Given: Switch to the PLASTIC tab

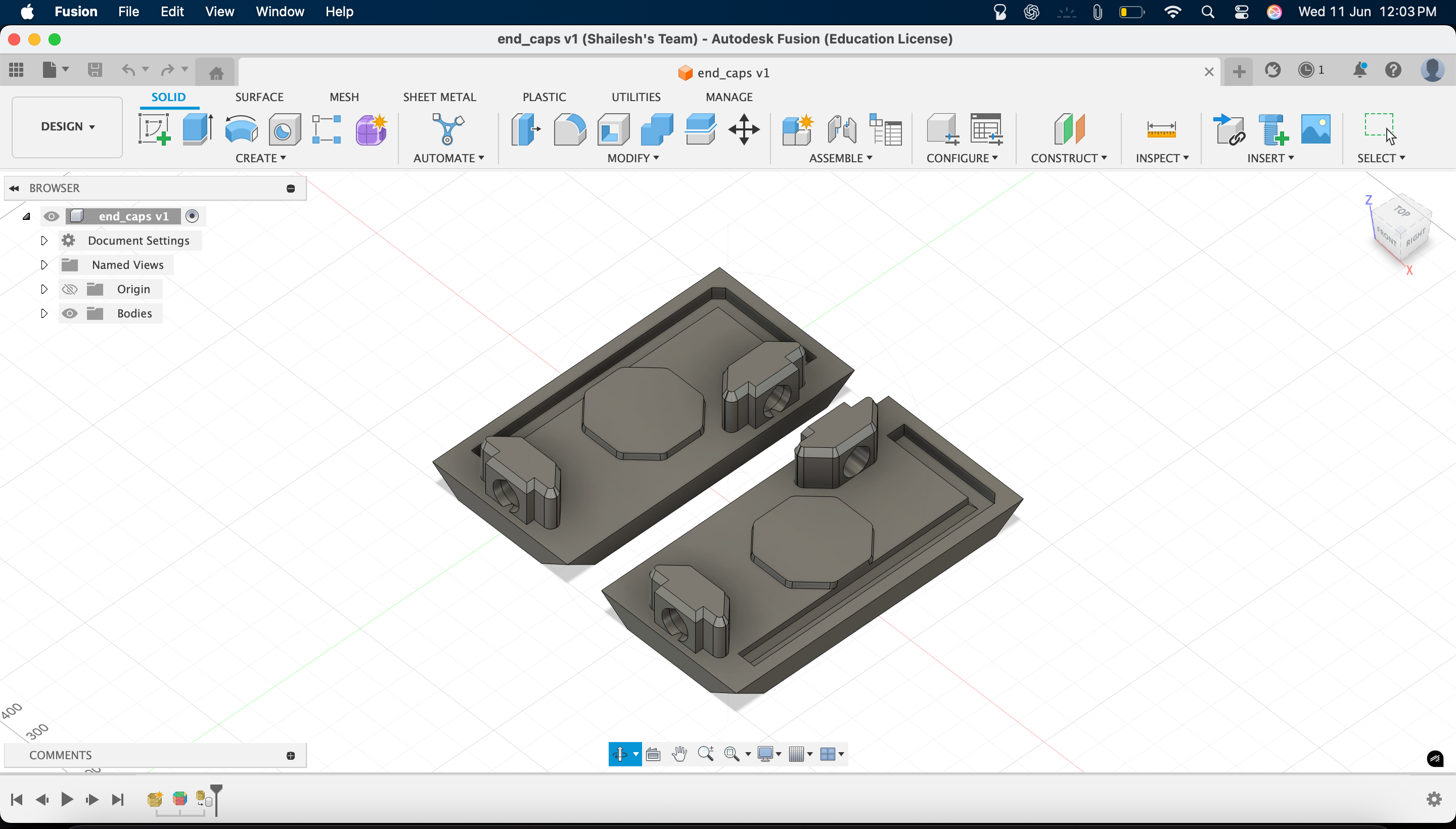Looking at the screenshot, I should click(x=544, y=97).
